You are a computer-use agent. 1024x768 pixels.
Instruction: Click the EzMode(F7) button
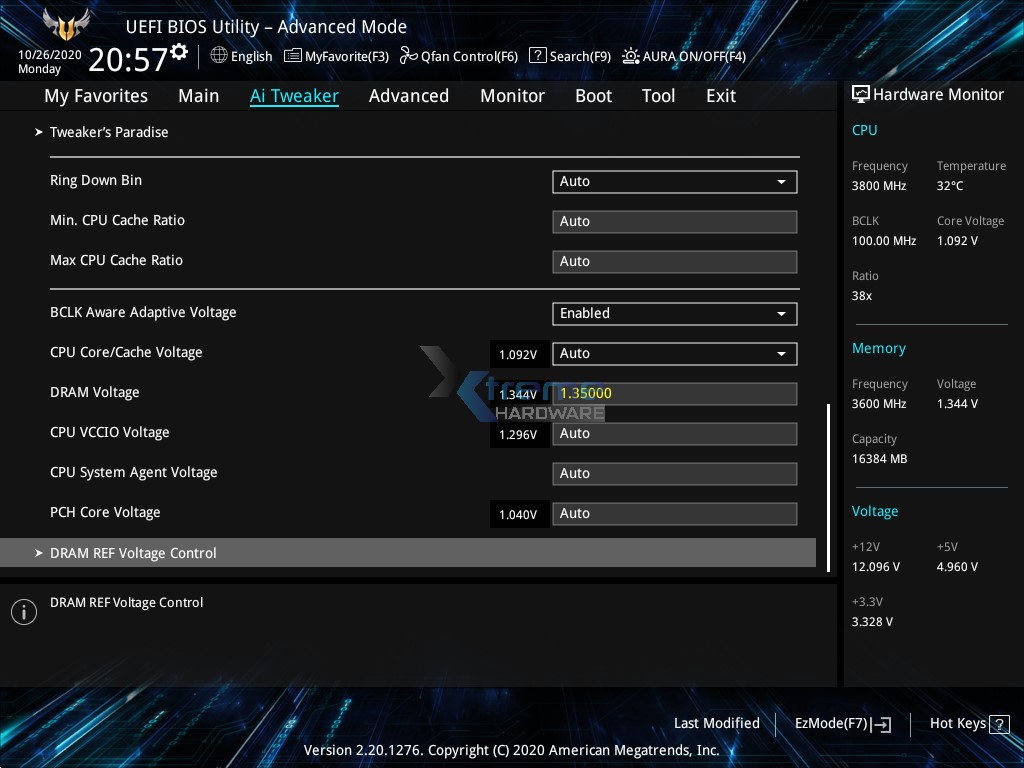(843, 723)
